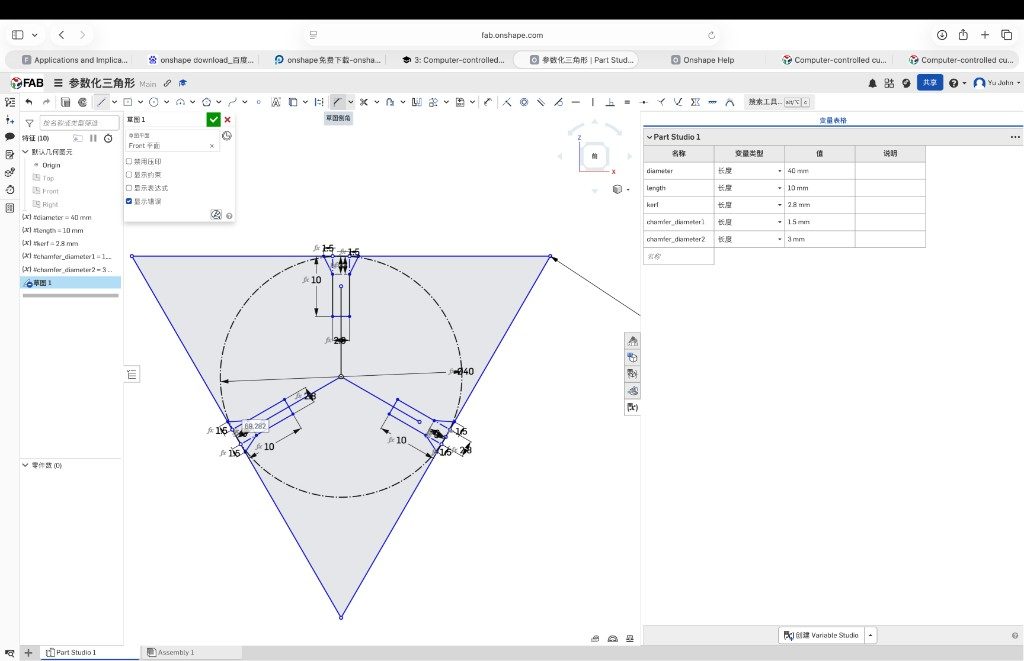This screenshot has width=1024, height=661.
Task: Apply the Coincident constraint
Action: point(507,102)
